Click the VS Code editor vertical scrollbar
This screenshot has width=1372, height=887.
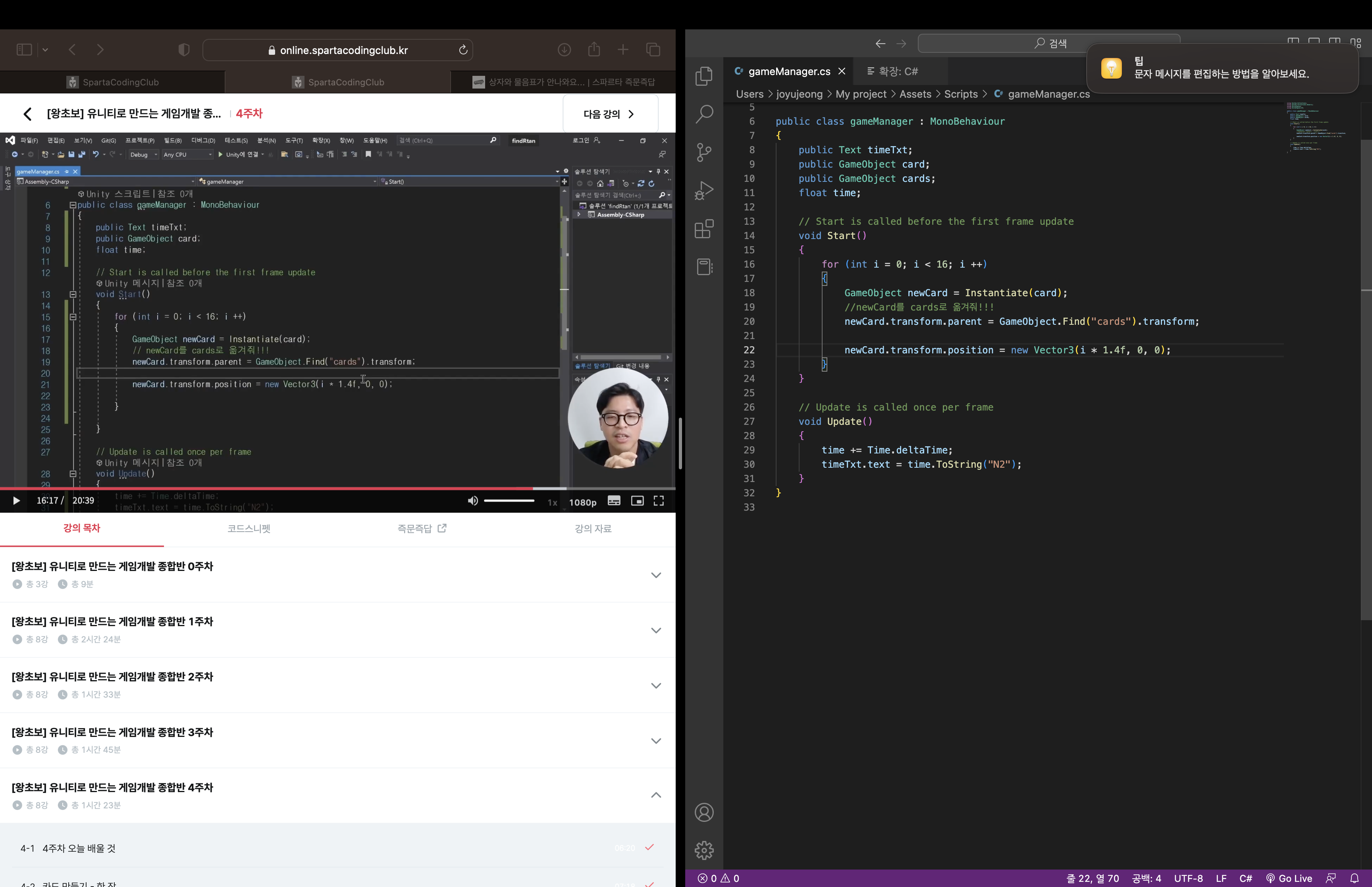click(1366, 380)
